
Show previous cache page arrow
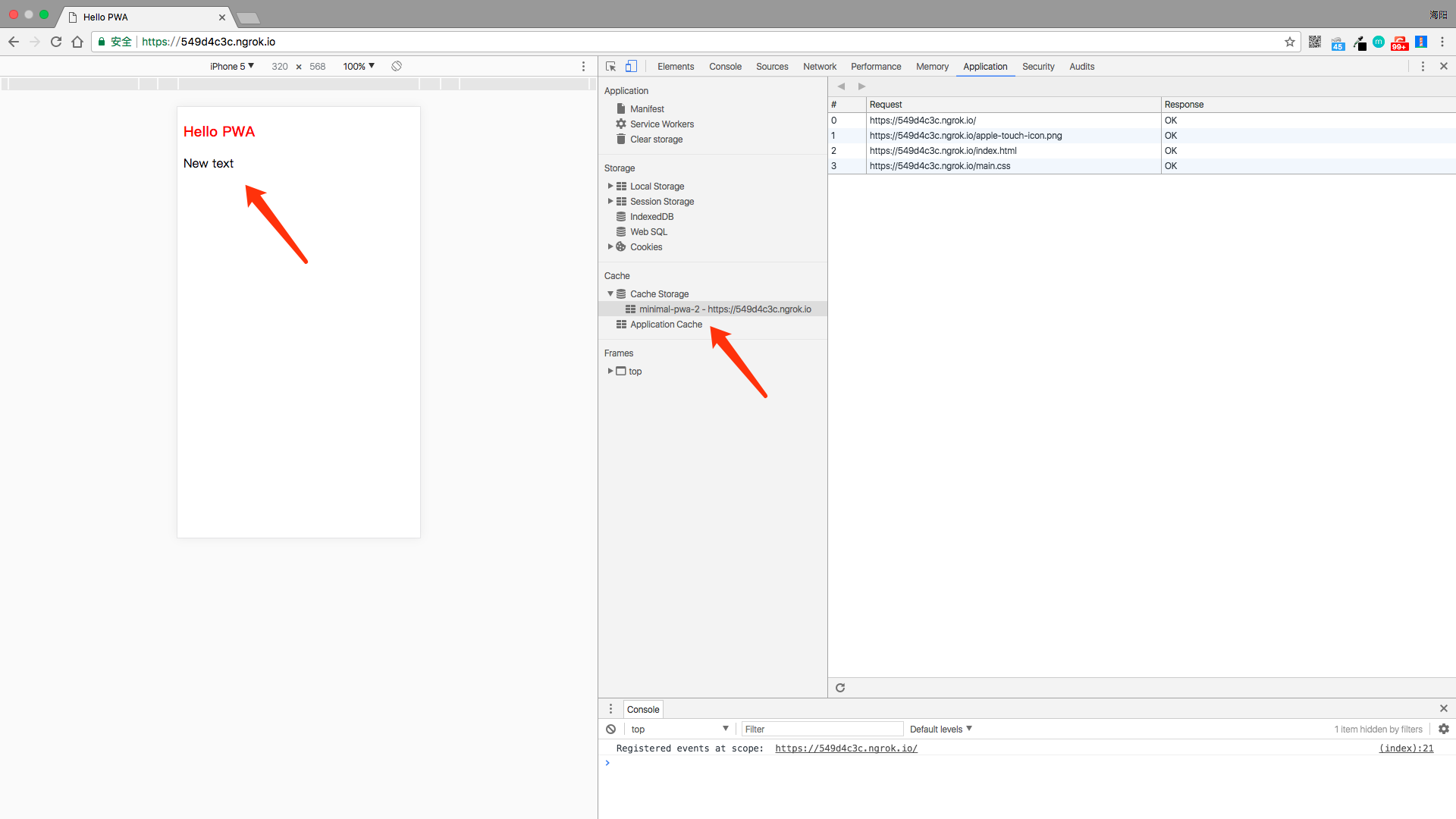click(841, 86)
